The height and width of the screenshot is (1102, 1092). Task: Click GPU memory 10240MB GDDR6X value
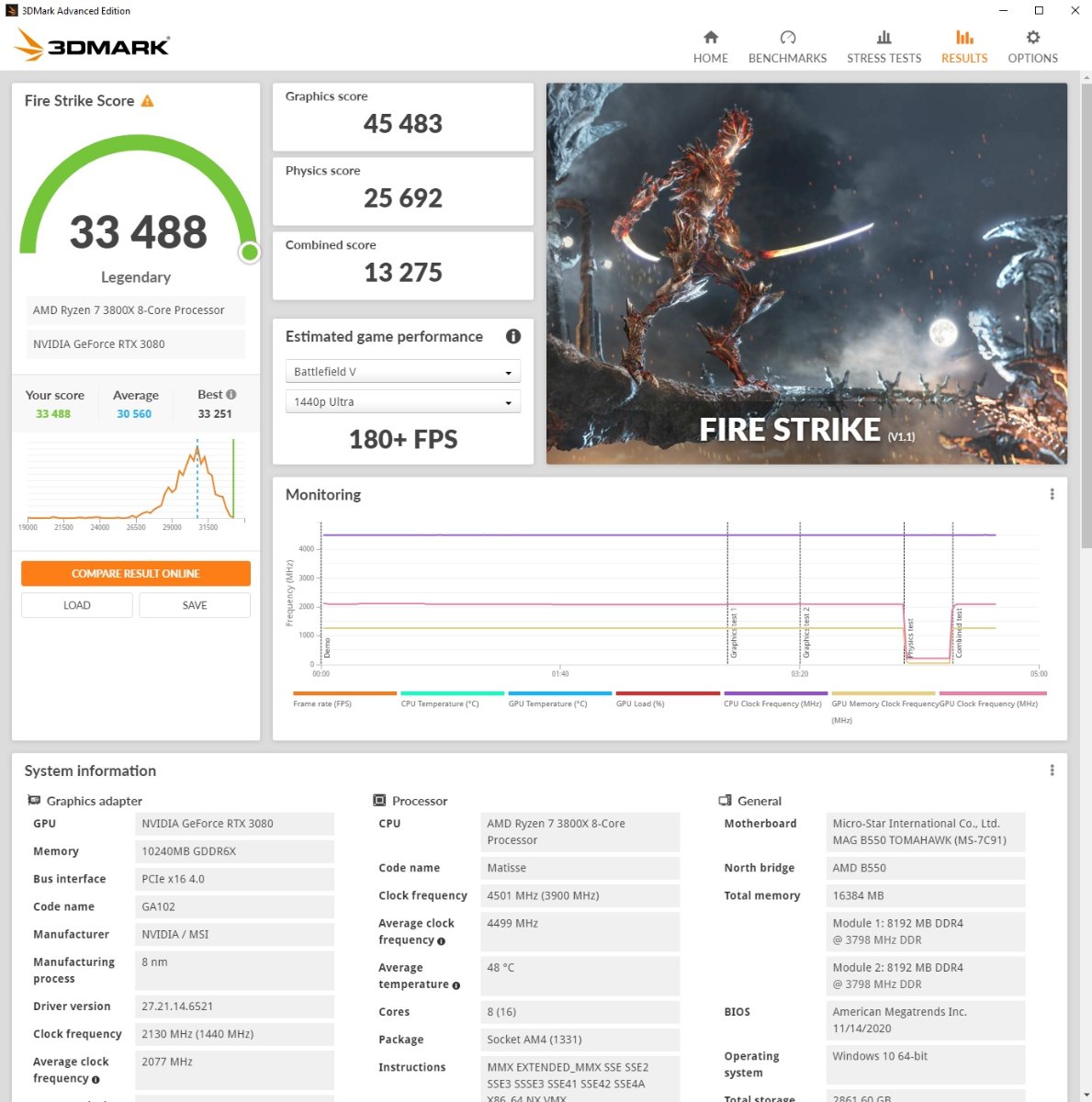click(234, 851)
